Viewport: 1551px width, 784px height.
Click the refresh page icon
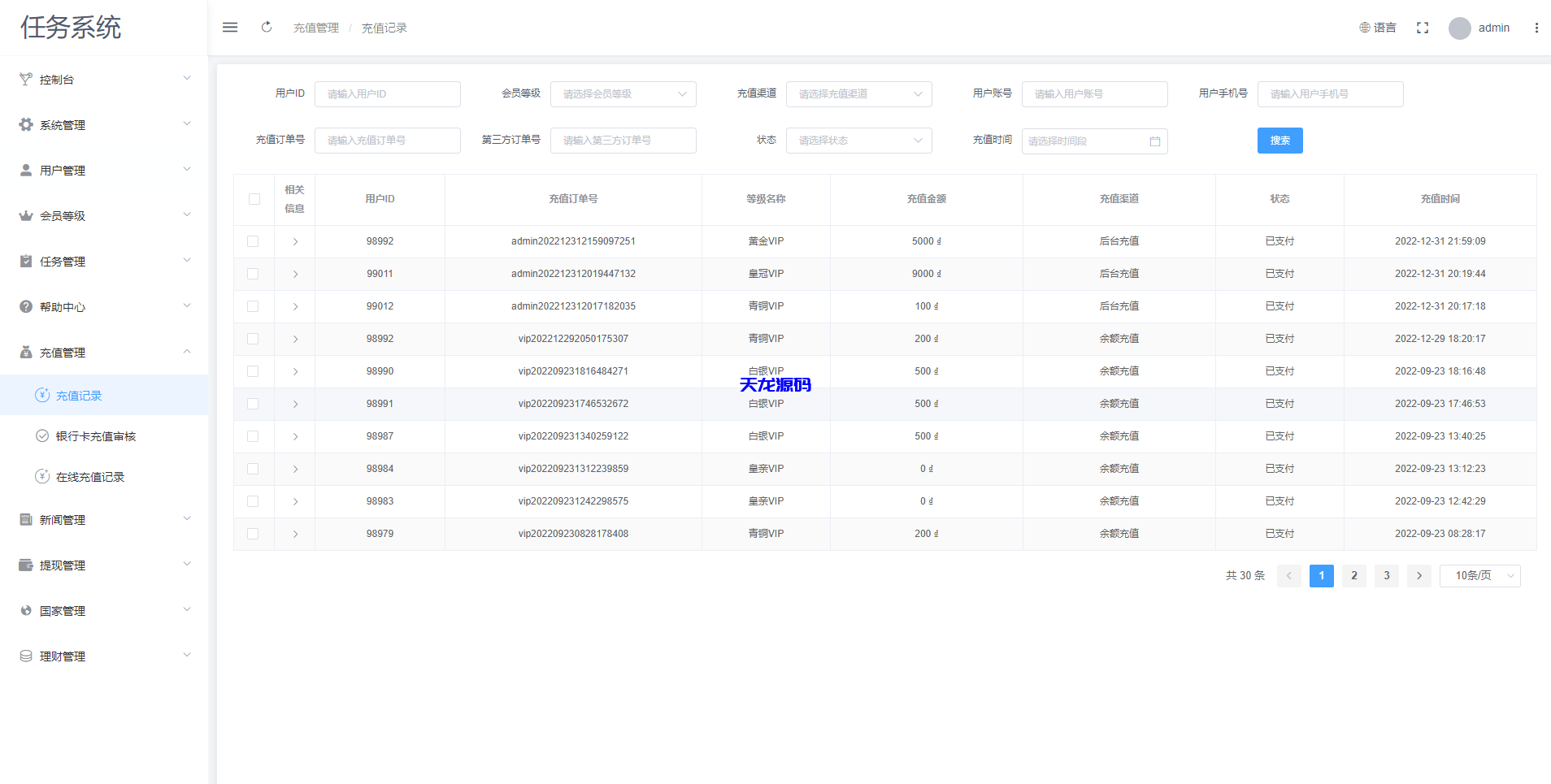(x=267, y=28)
